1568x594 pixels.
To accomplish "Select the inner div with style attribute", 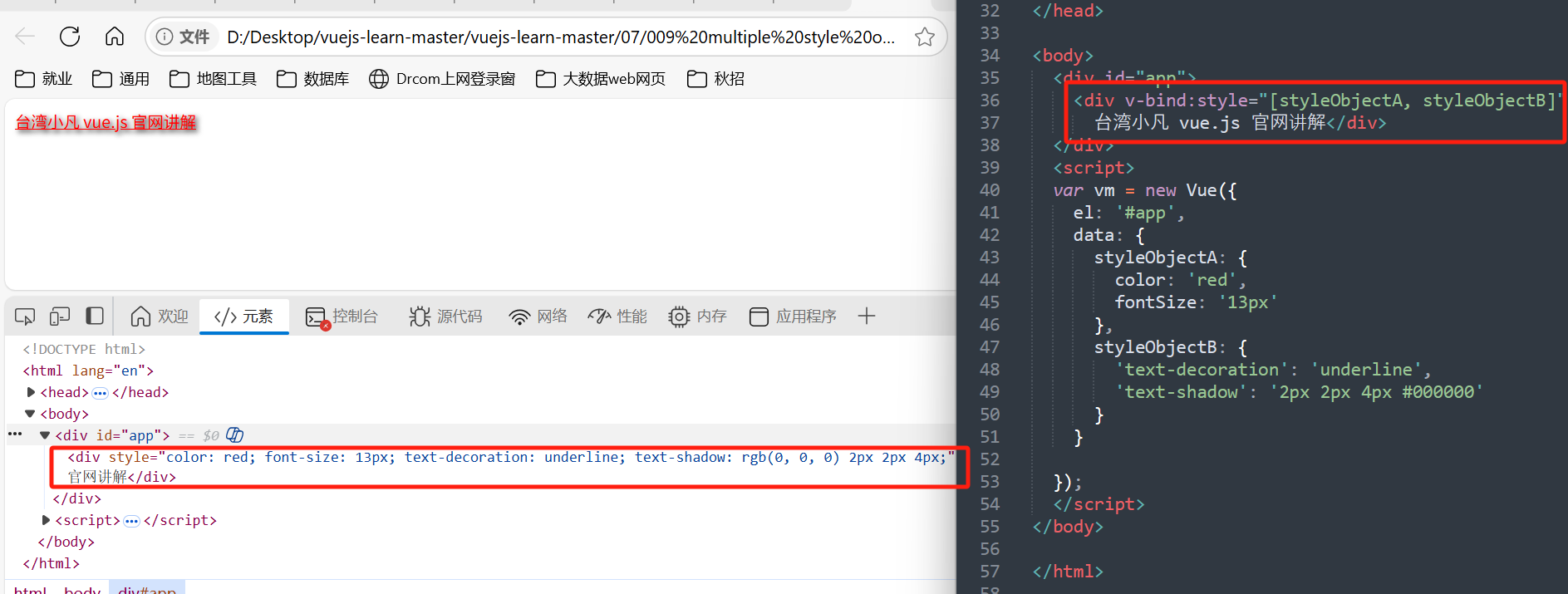I will pos(510,467).
